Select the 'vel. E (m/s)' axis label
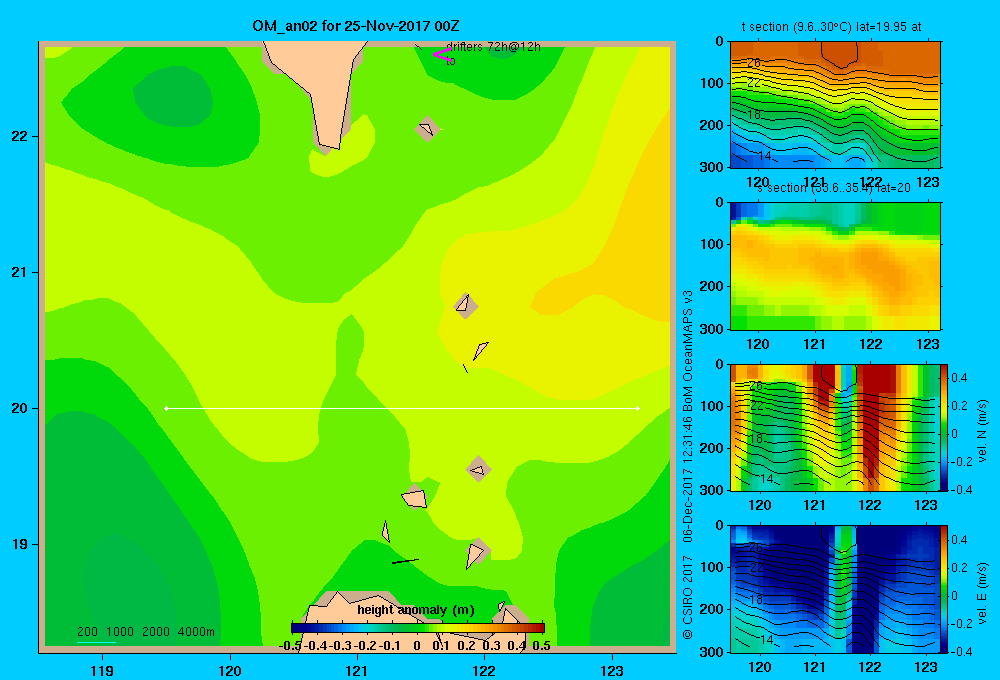Image resolution: width=1000 pixels, height=680 pixels. pyautogui.click(x=982, y=592)
